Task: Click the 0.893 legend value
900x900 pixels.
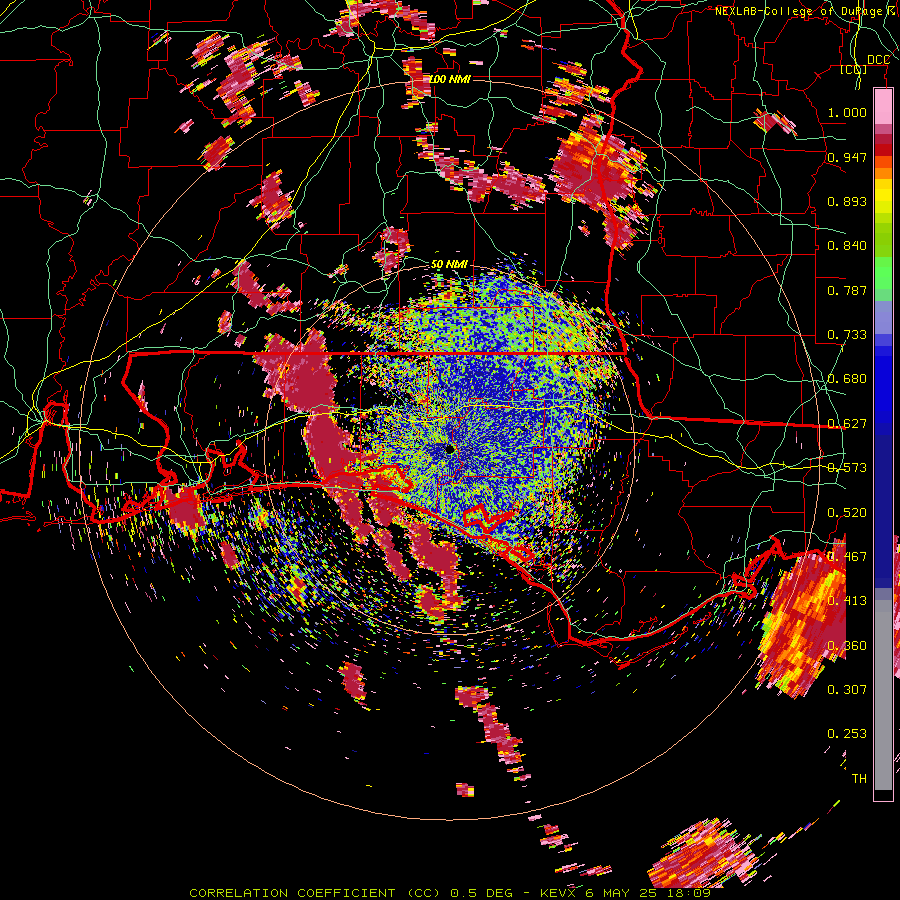Action: coord(847,201)
